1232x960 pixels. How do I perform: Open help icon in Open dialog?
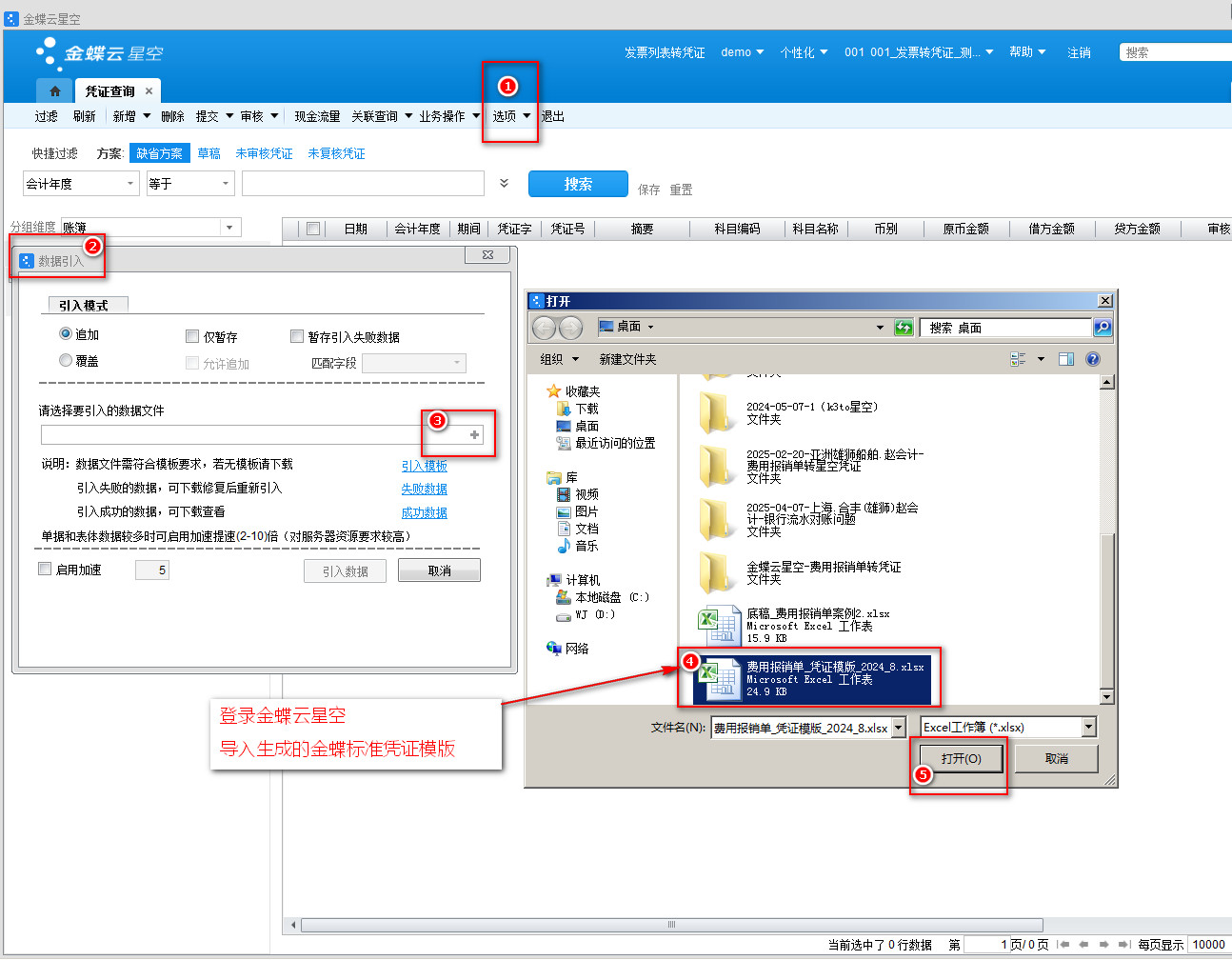1093,359
